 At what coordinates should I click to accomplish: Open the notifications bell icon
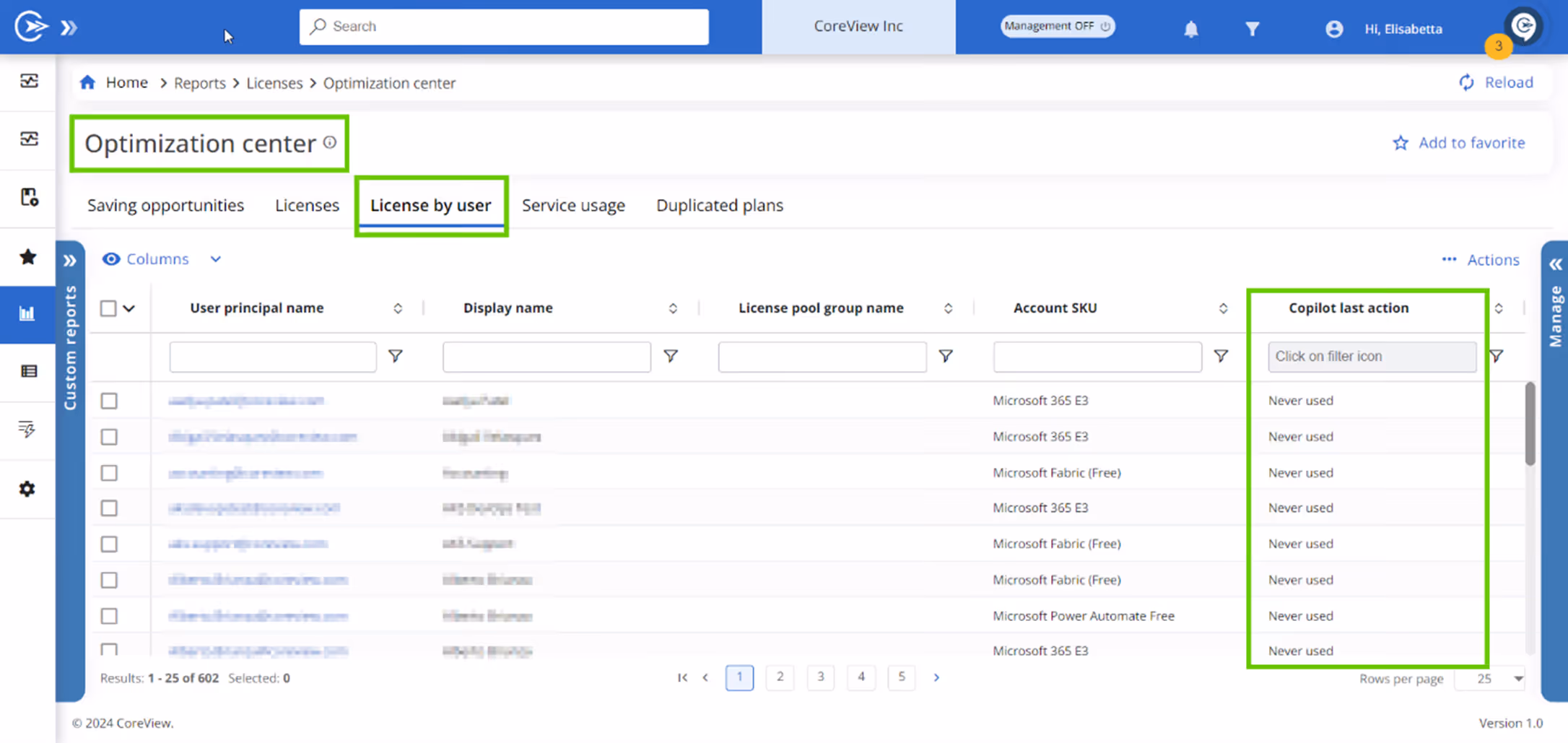[x=1190, y=29]
